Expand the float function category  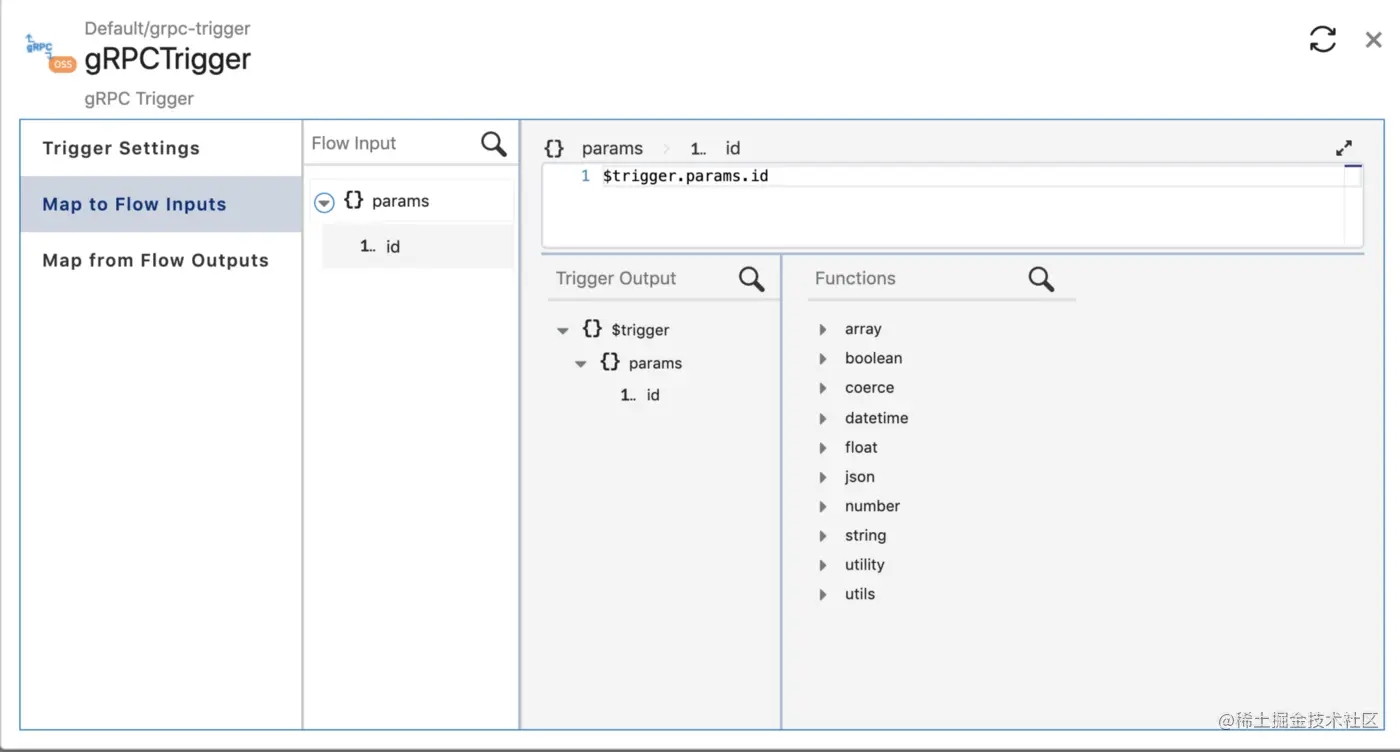(x=823, y=447)
